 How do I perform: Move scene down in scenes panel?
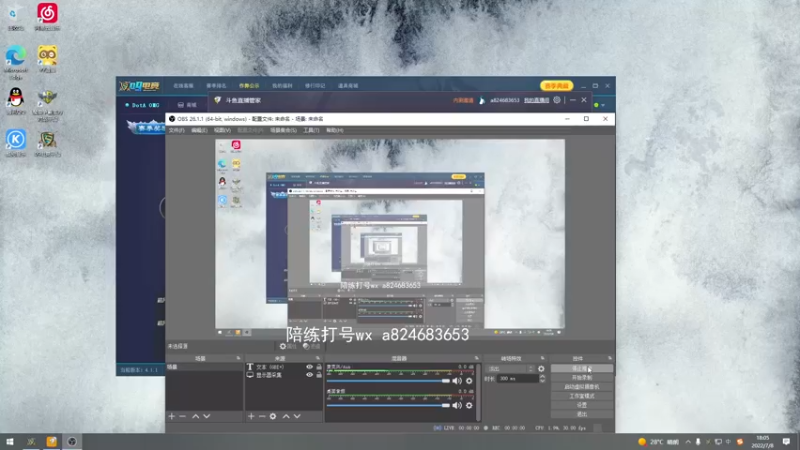207,416
